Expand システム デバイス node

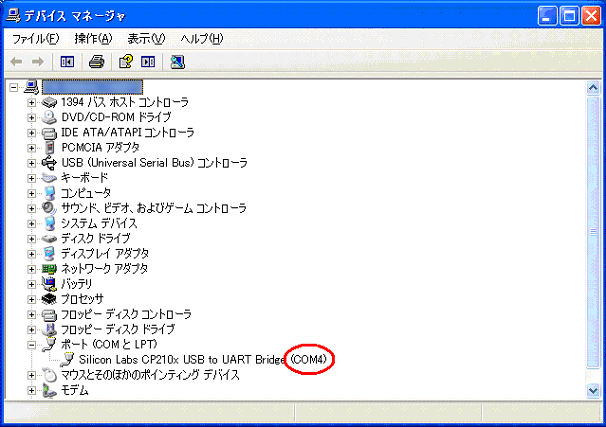coord(32,224)
